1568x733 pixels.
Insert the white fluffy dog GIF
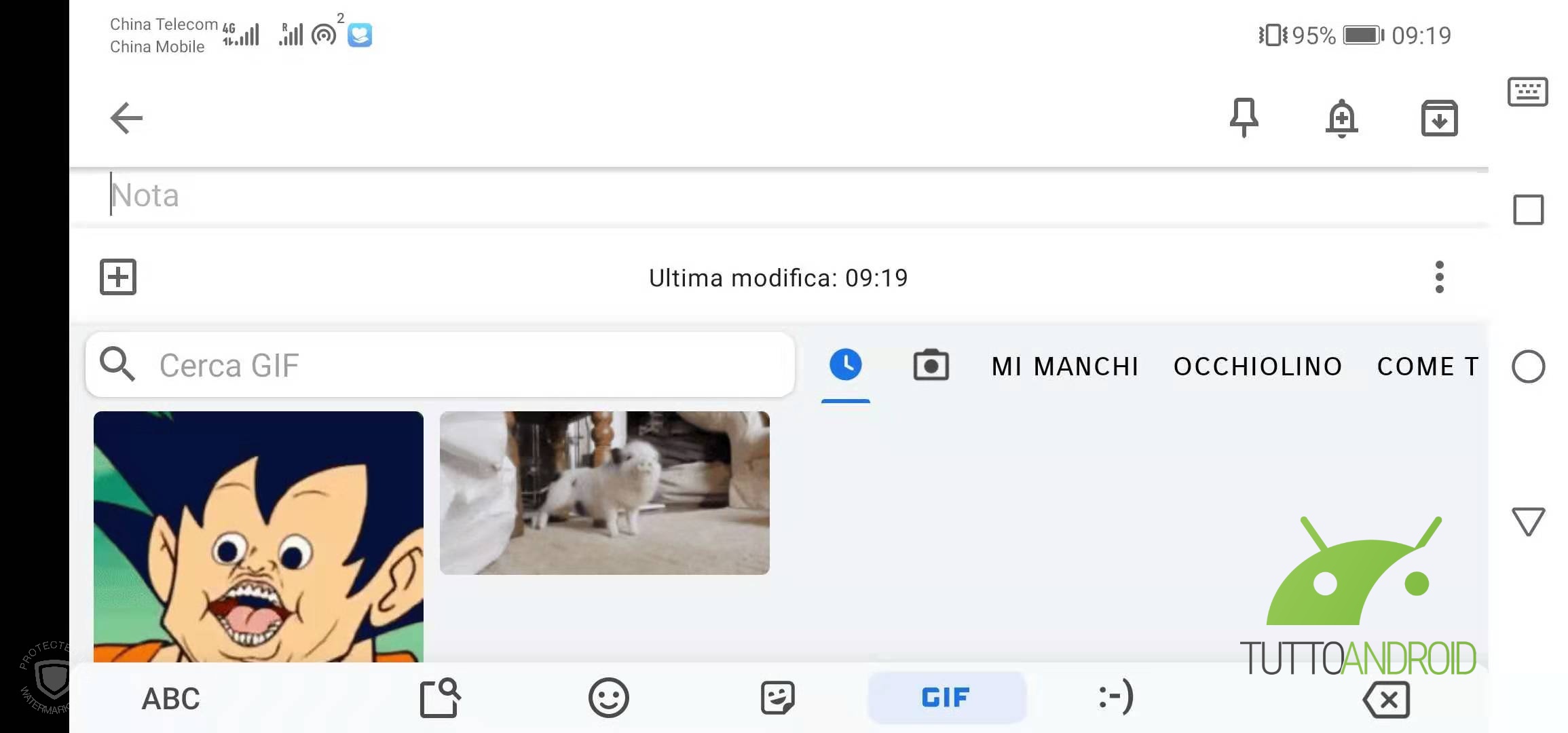(605, 493)
